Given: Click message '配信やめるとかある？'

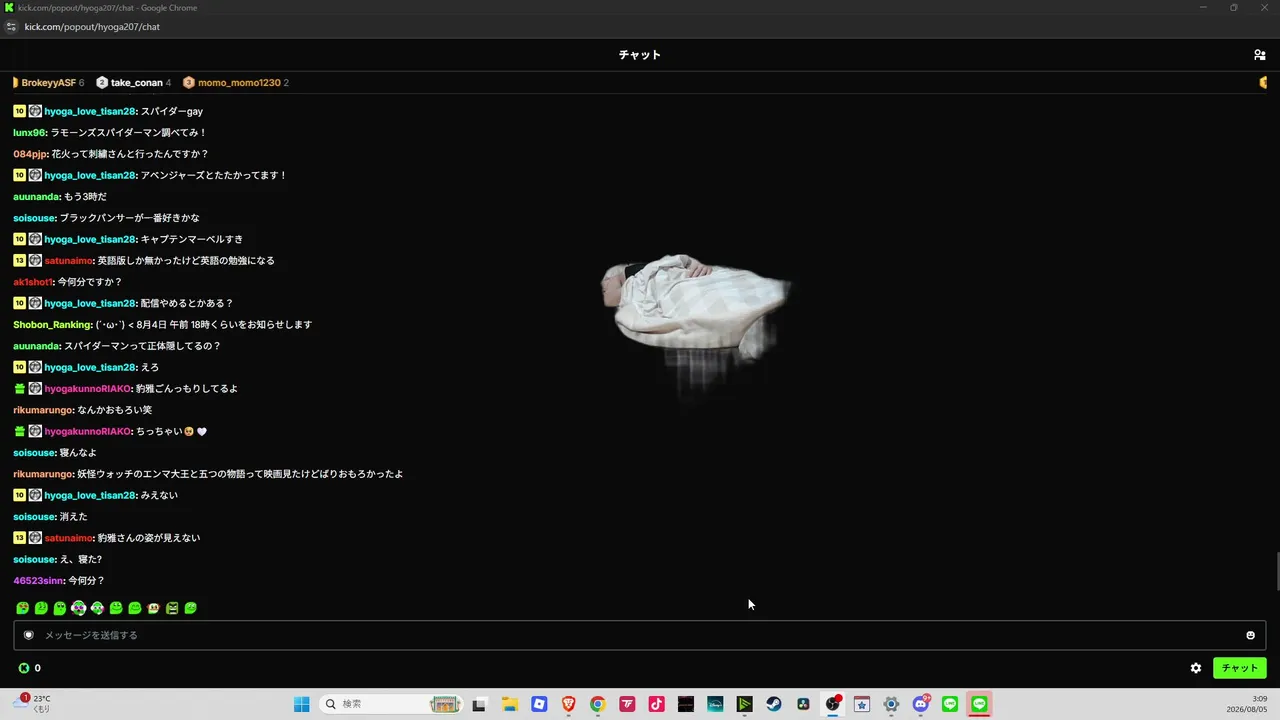Looking at the screenshot, I should pos(187,303).
